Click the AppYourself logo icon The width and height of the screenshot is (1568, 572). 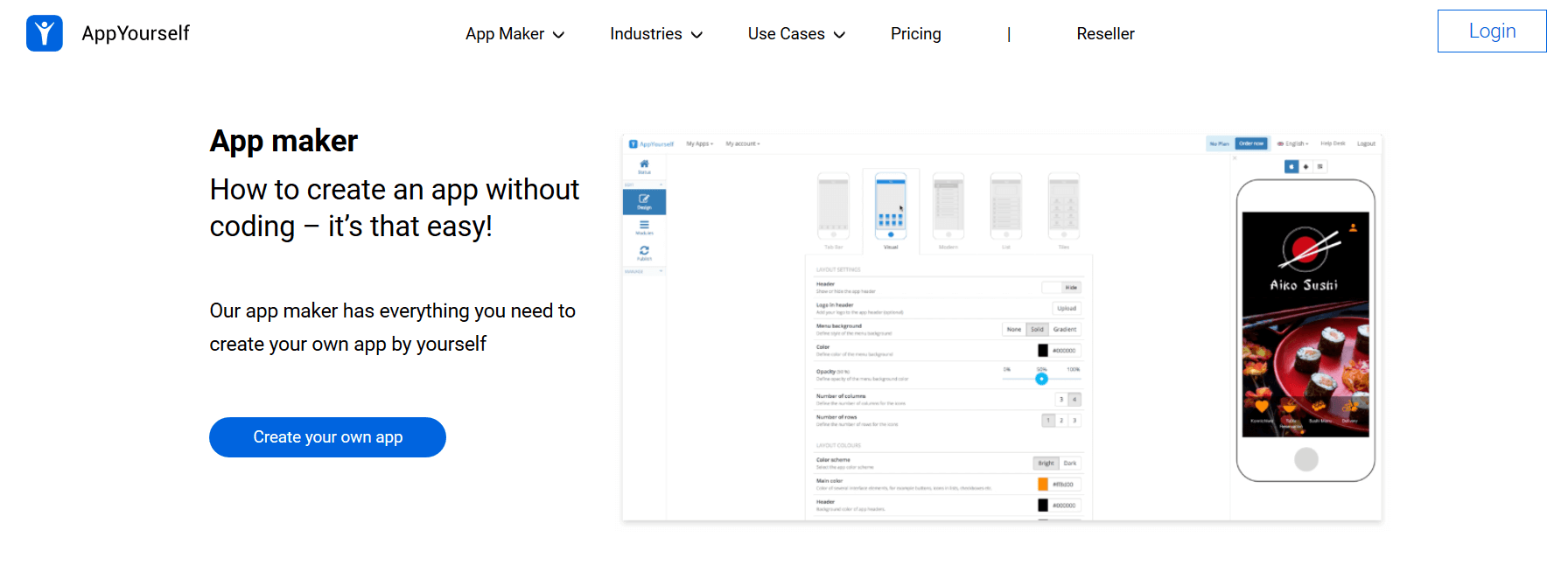[x=45, y=33]
